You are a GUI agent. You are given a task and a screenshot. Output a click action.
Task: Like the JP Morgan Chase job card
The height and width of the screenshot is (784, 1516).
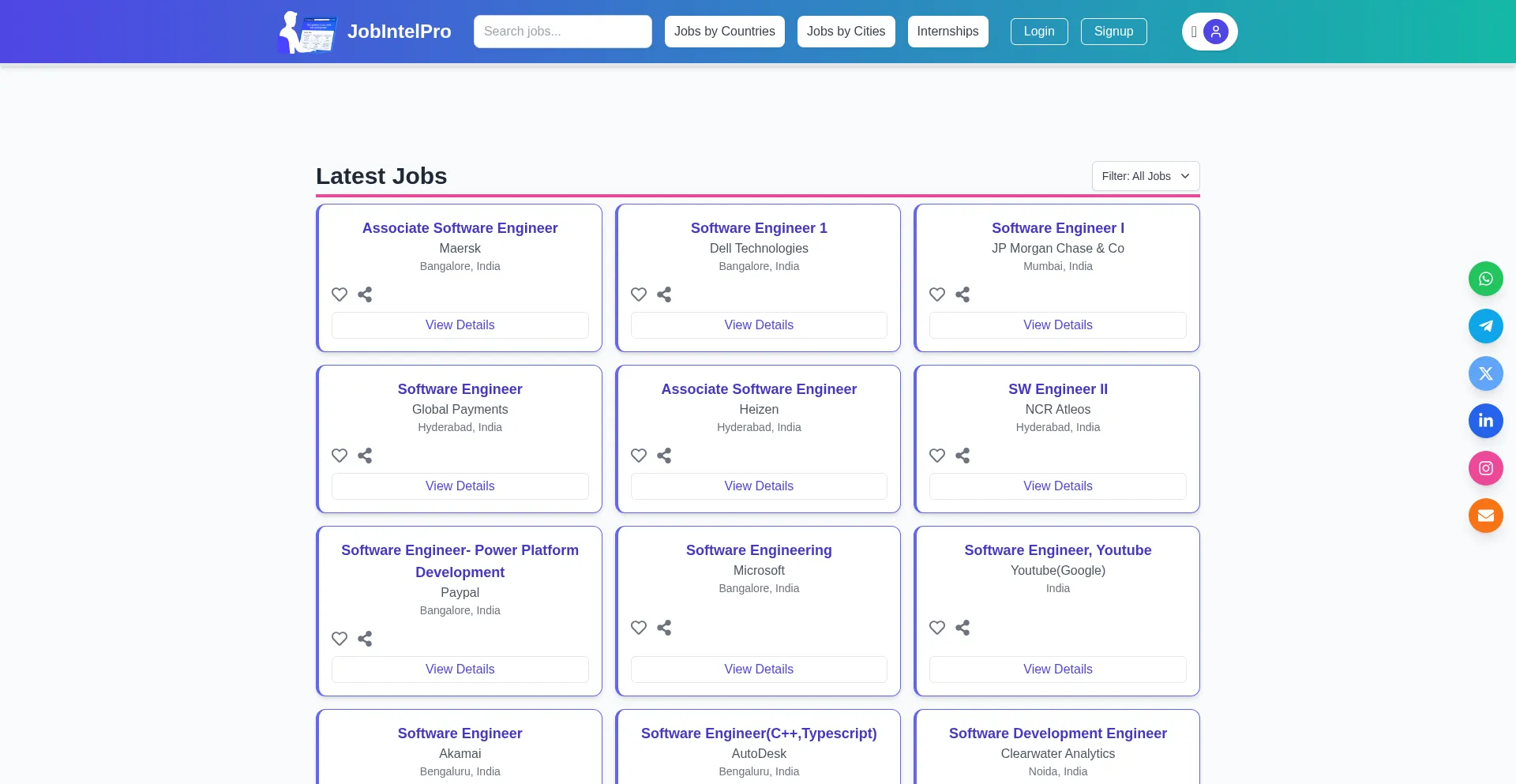coord(937,294)
